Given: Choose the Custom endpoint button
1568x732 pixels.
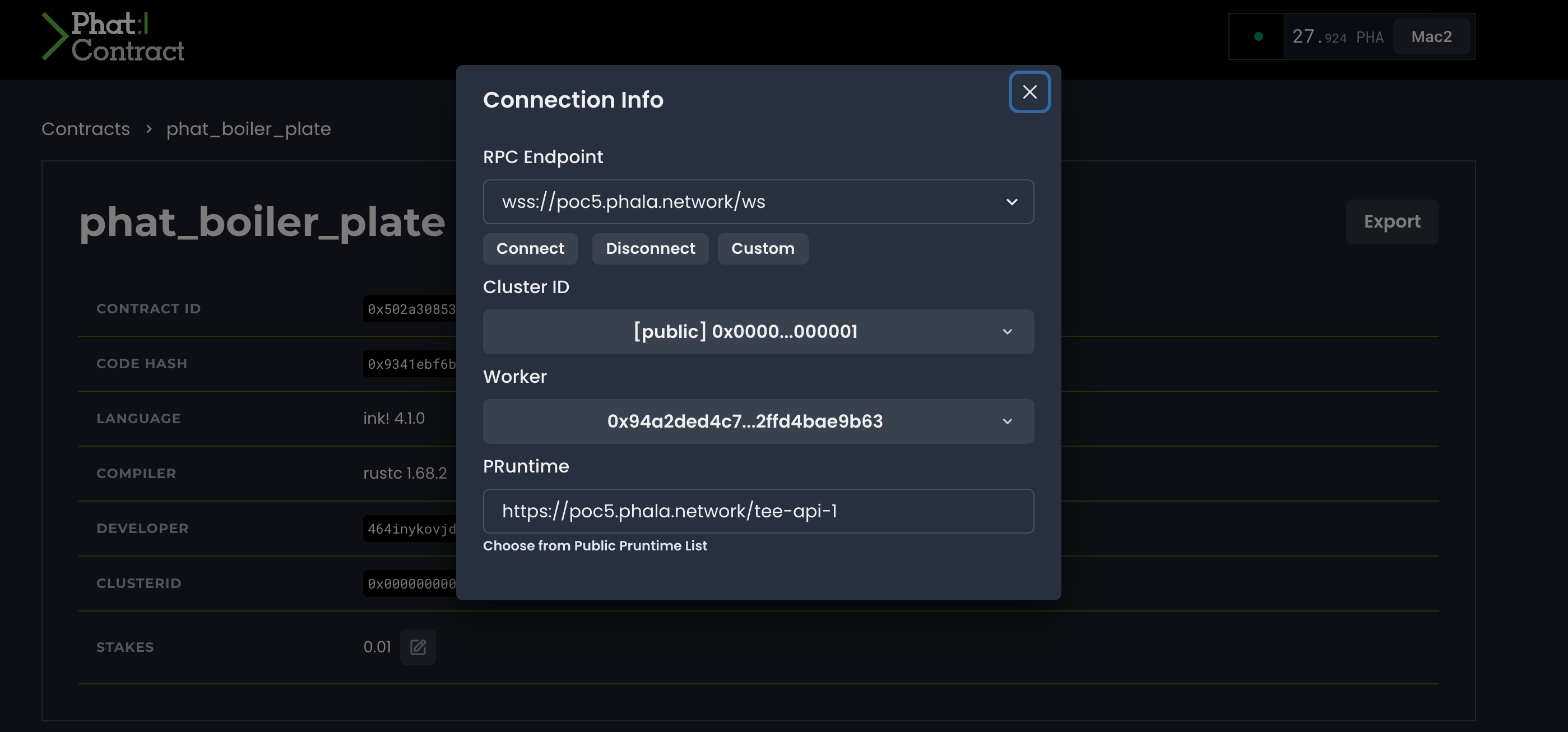Looking at the screenshot, I should coord(763,248).
